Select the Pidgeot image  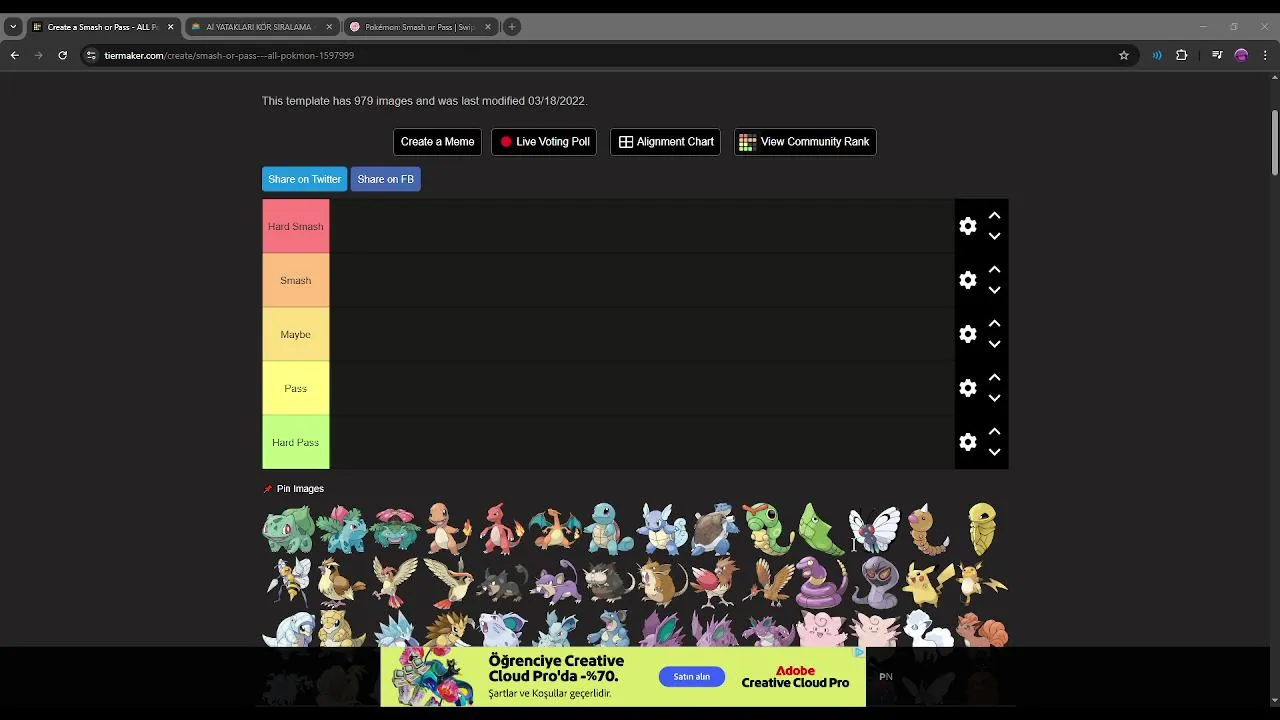pos(448,582)
